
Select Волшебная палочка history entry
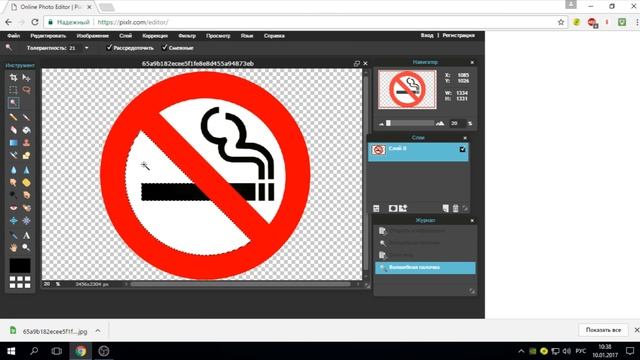425,268
